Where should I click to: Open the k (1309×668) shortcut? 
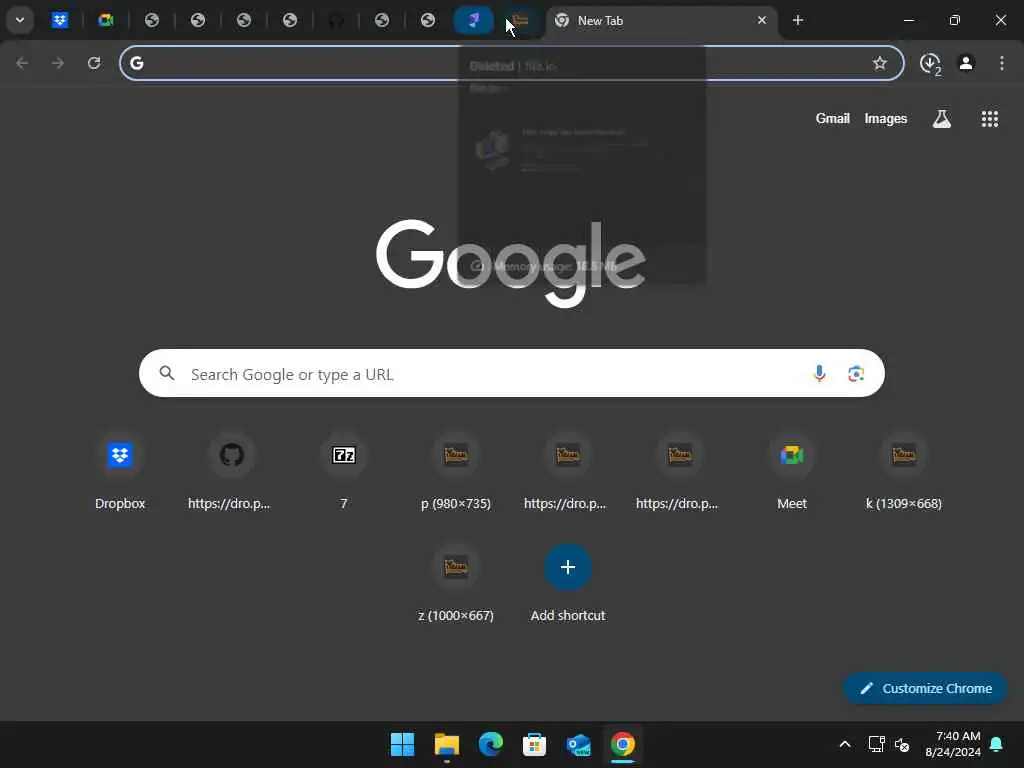point(904,470)
